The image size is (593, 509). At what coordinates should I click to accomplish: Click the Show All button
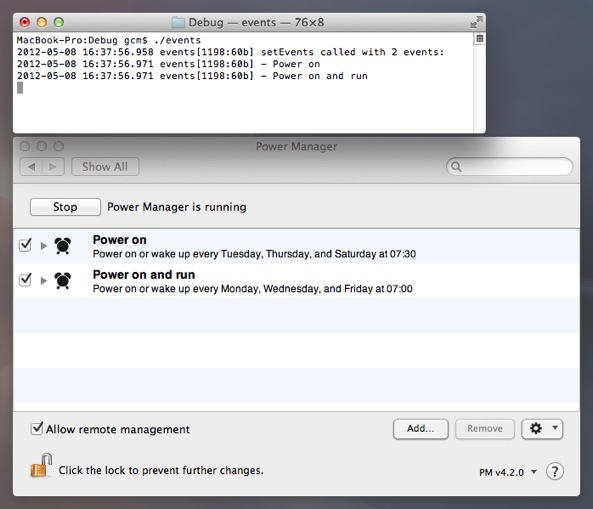pyautogui.click(x=105, y=167)
